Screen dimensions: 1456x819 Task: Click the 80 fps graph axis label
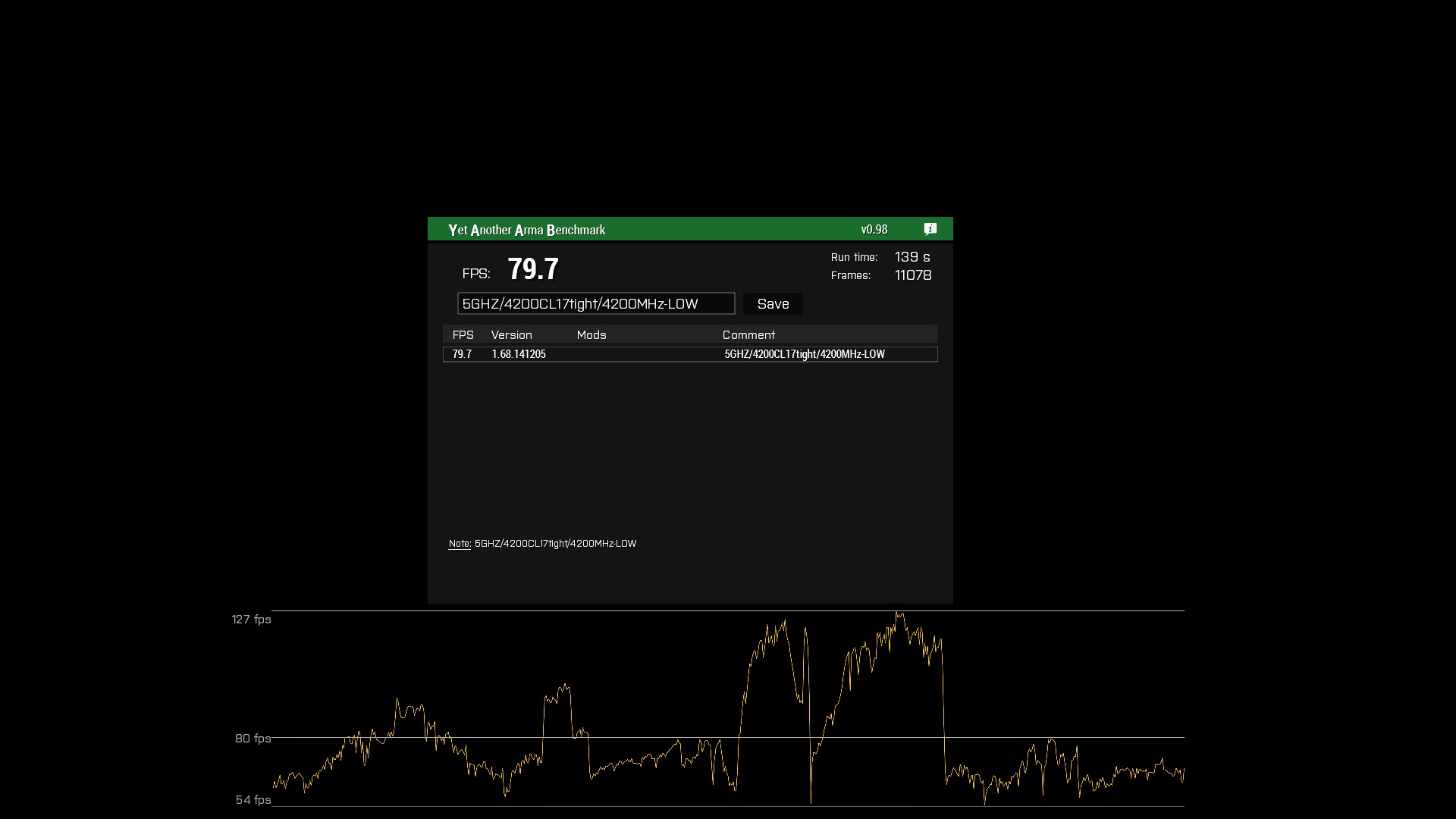253,739
